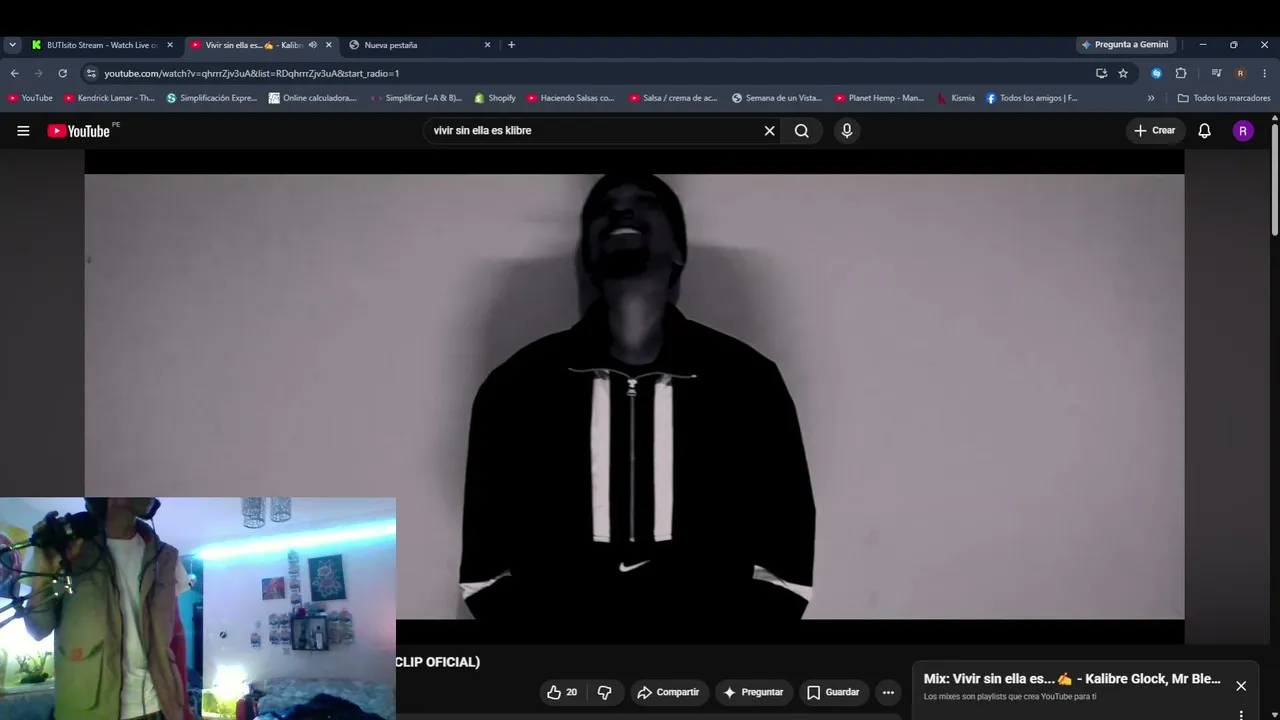Install the app from the address bar
Screen dimensions: 1280x720
[1101, 73]
